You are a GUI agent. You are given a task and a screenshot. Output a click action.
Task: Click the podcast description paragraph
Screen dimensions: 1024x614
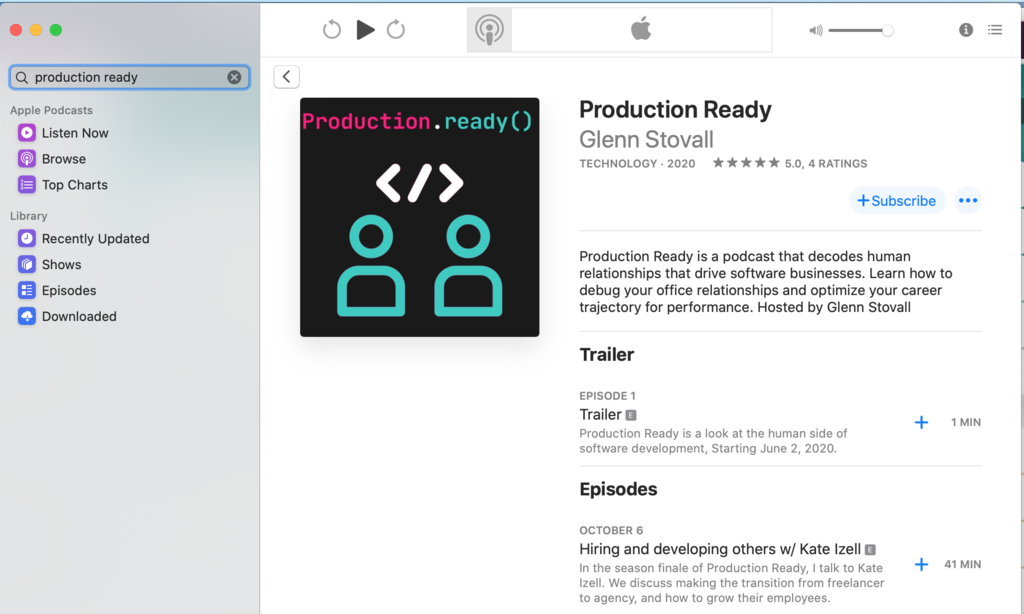pyautogui.click(x=765, y=282)
